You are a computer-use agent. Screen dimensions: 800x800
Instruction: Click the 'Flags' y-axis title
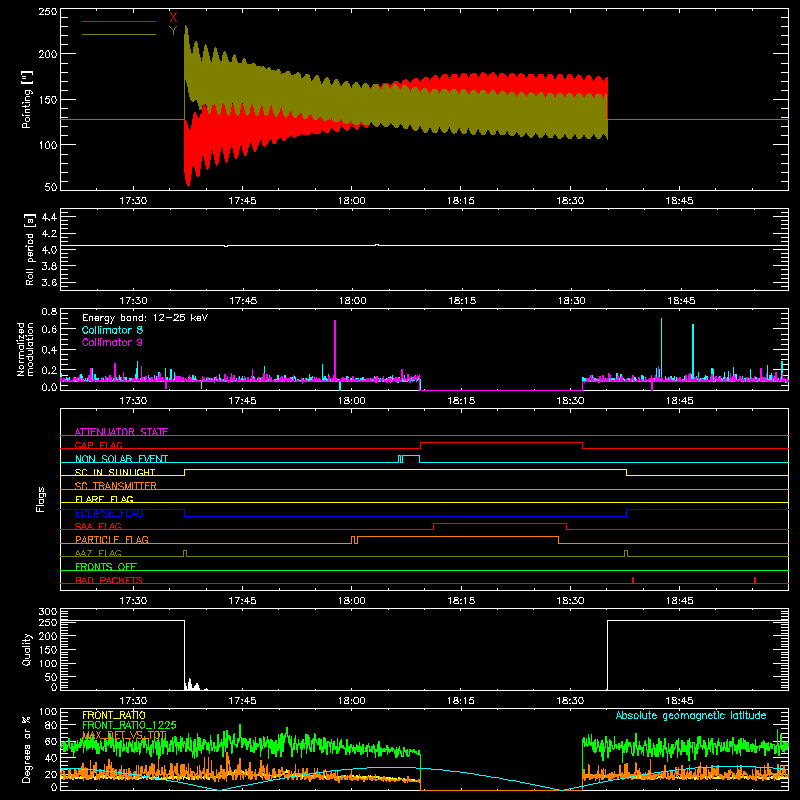(40, 499)
